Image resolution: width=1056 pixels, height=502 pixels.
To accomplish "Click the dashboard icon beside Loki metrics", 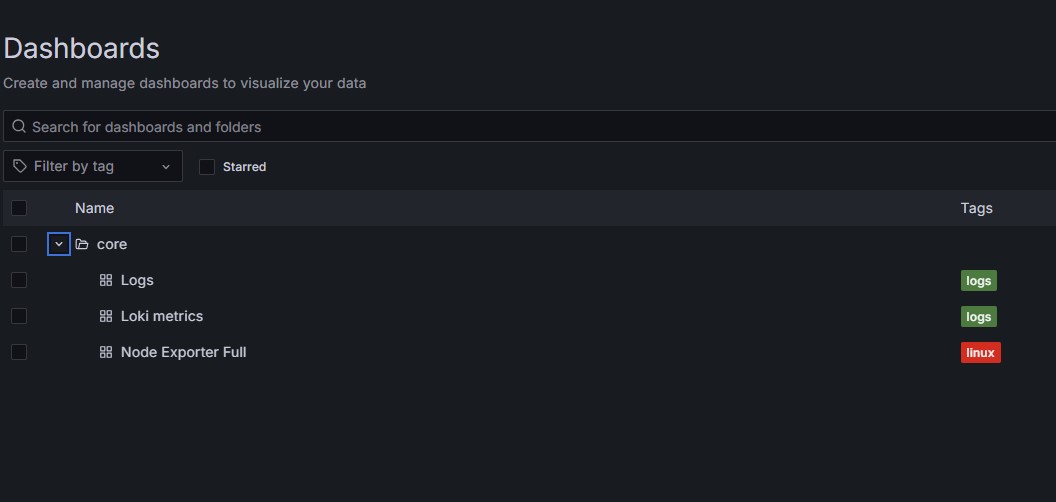I will pos(106,316).
